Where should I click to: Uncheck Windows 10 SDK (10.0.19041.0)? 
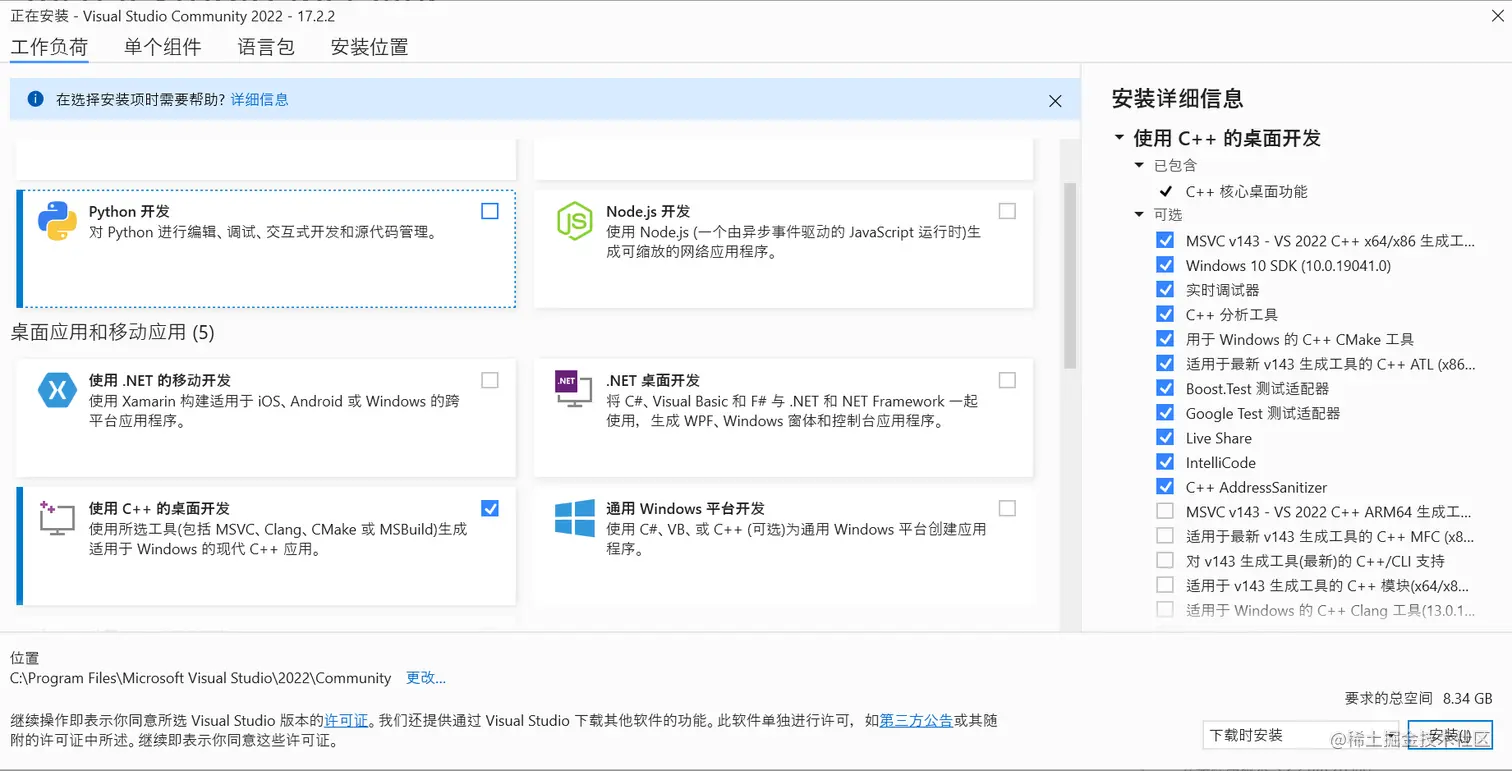1165,265
